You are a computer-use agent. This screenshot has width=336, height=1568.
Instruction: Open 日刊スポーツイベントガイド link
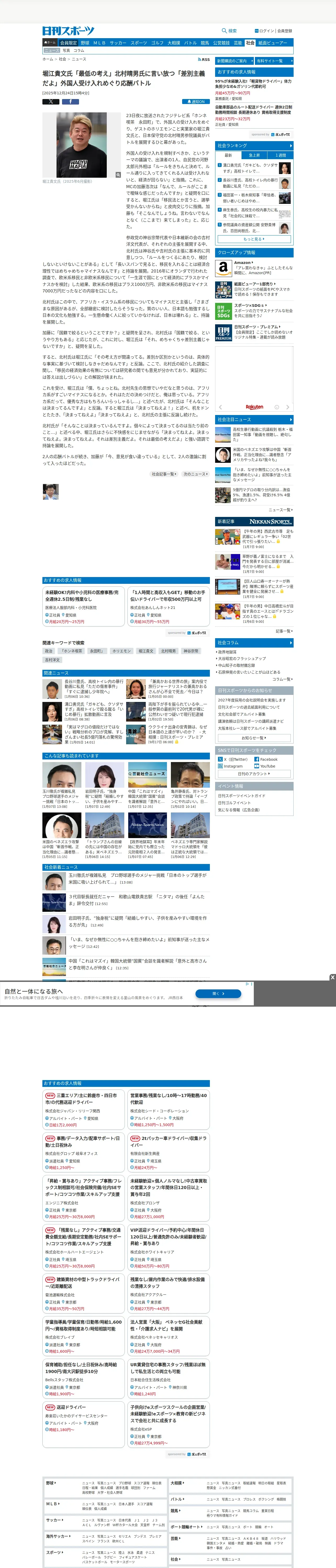tap(242, 795)
